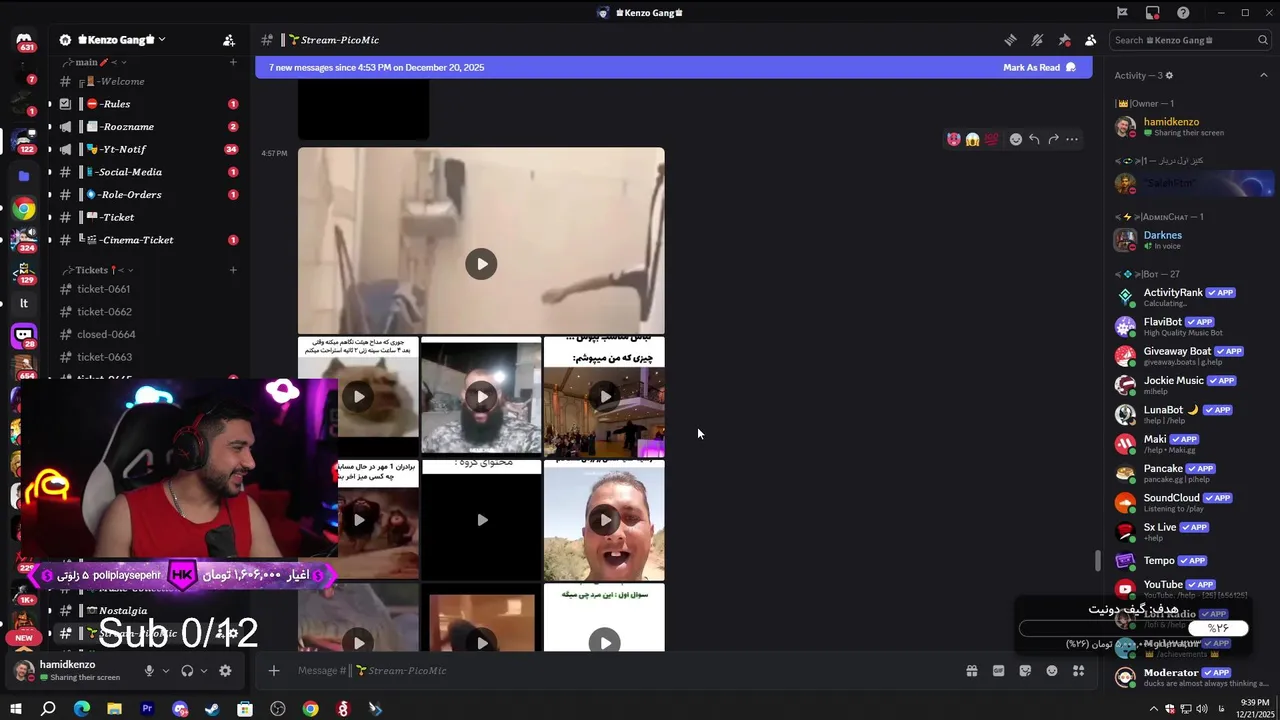This screenshot has width=1280, height=720.
Task: Mute microphone in user panel
Action: 149,671
